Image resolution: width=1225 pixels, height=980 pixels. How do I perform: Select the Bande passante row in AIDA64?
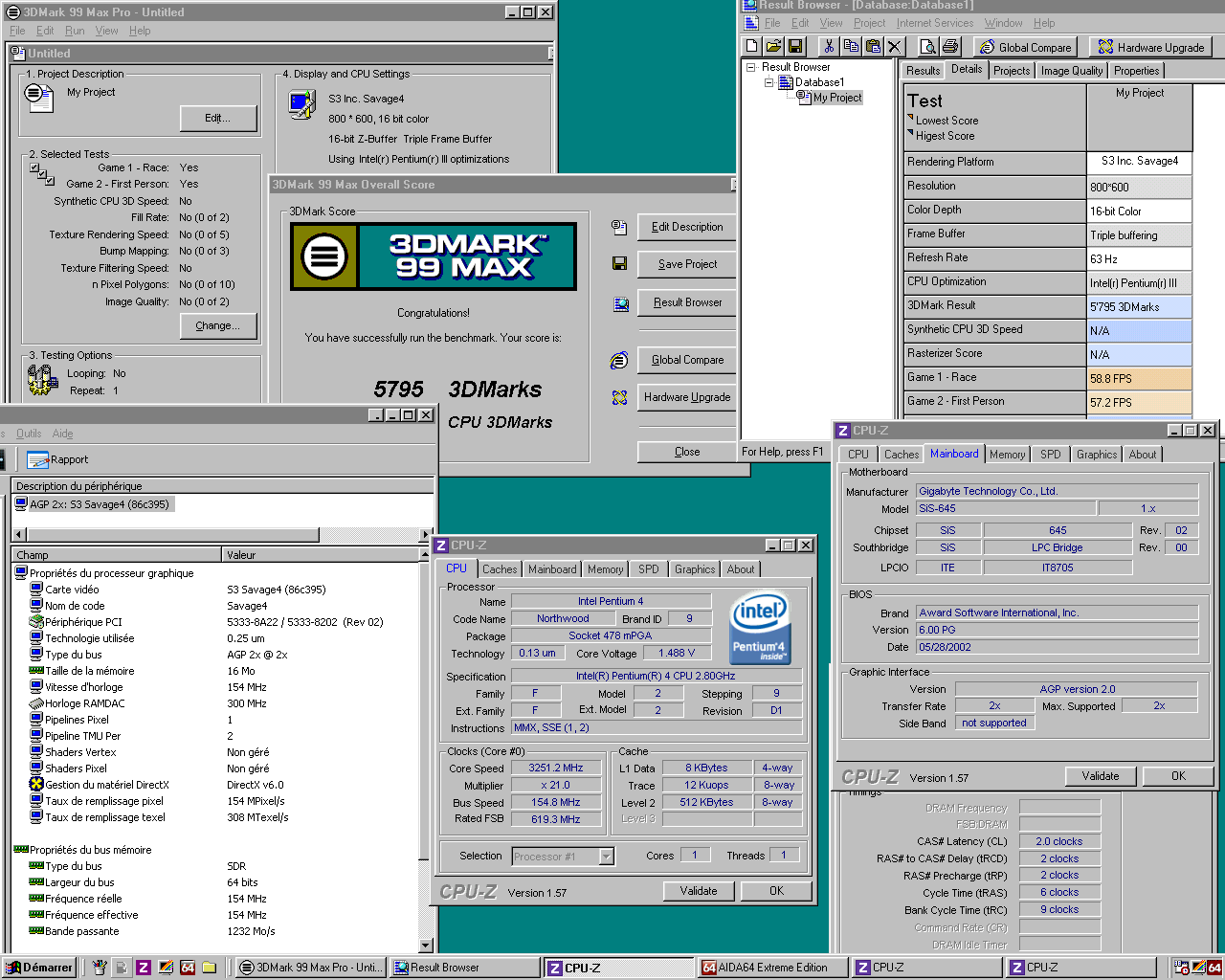[217, 931]
